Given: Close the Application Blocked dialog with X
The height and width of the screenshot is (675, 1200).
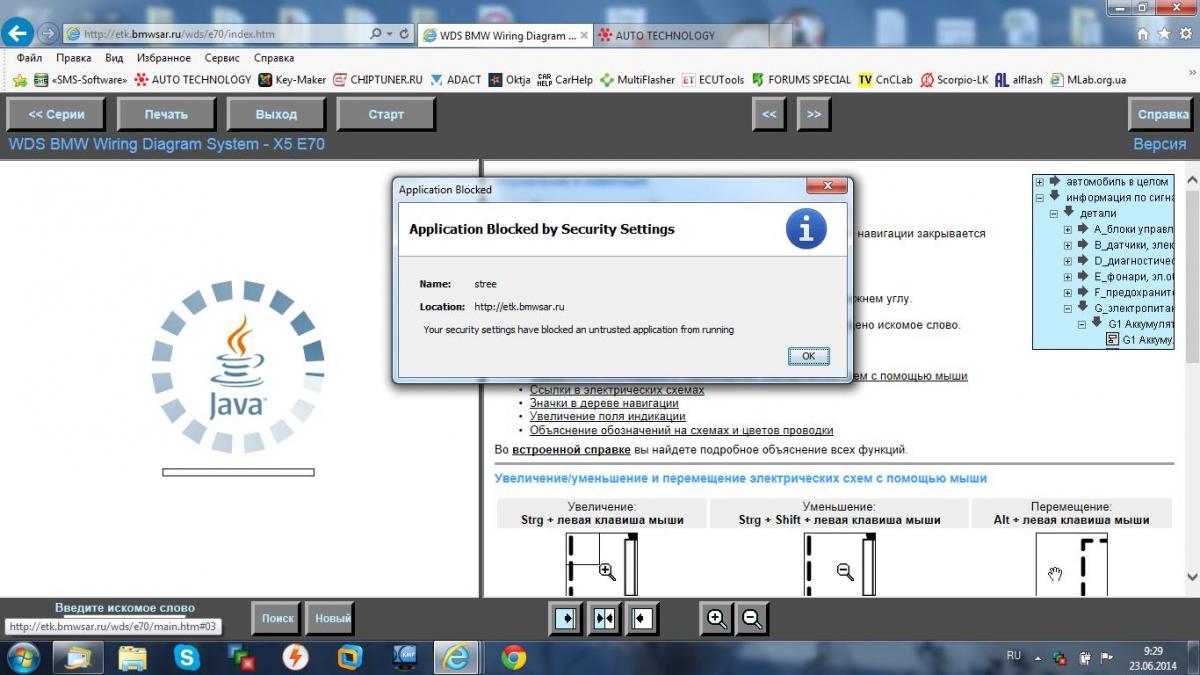Looking at the screenshot, I should point(828,187).
